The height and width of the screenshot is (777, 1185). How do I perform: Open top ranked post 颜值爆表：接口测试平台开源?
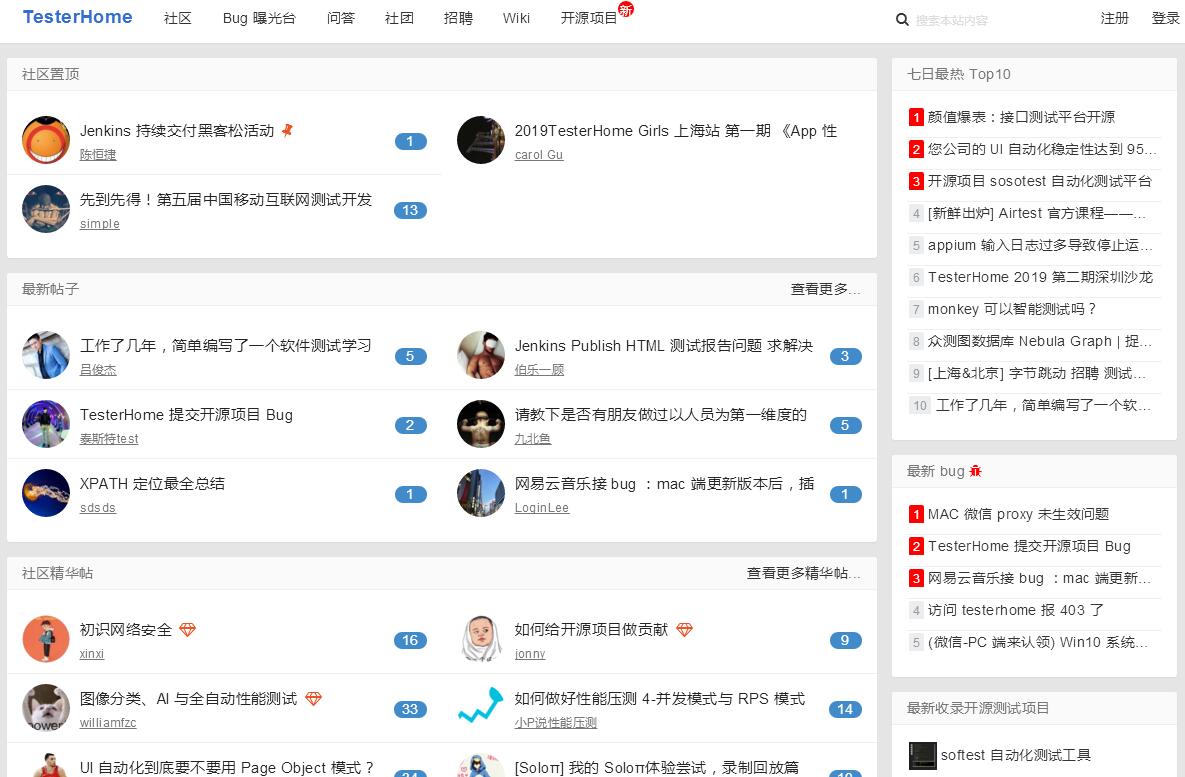[1021, 117]
